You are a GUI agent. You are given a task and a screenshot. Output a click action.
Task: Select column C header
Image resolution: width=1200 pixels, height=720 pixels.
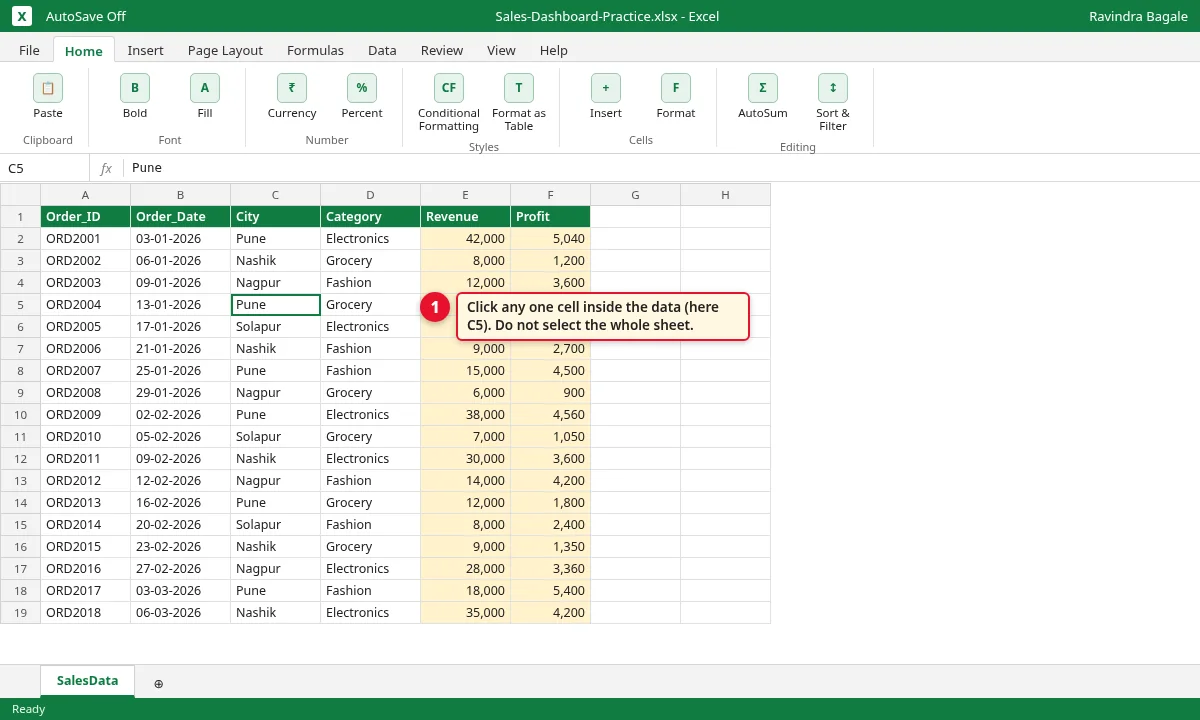(276, 195)
